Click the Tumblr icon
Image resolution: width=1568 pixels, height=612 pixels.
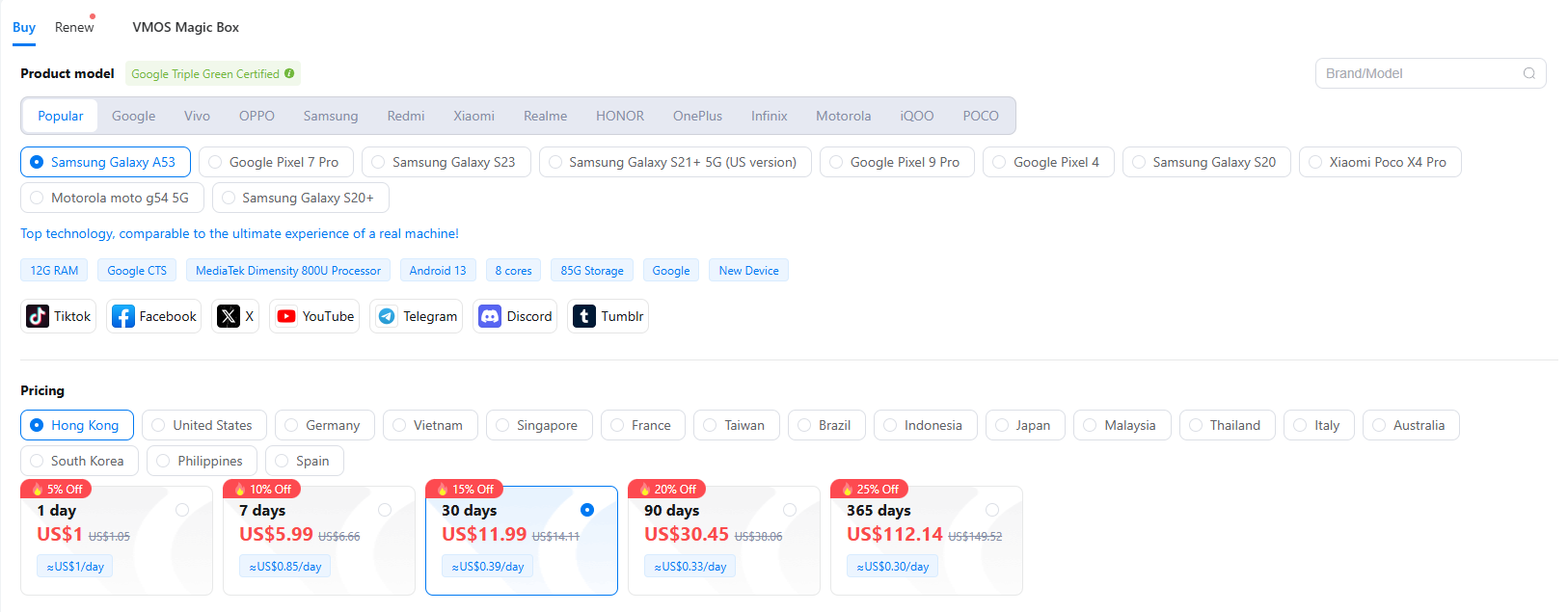584,316
